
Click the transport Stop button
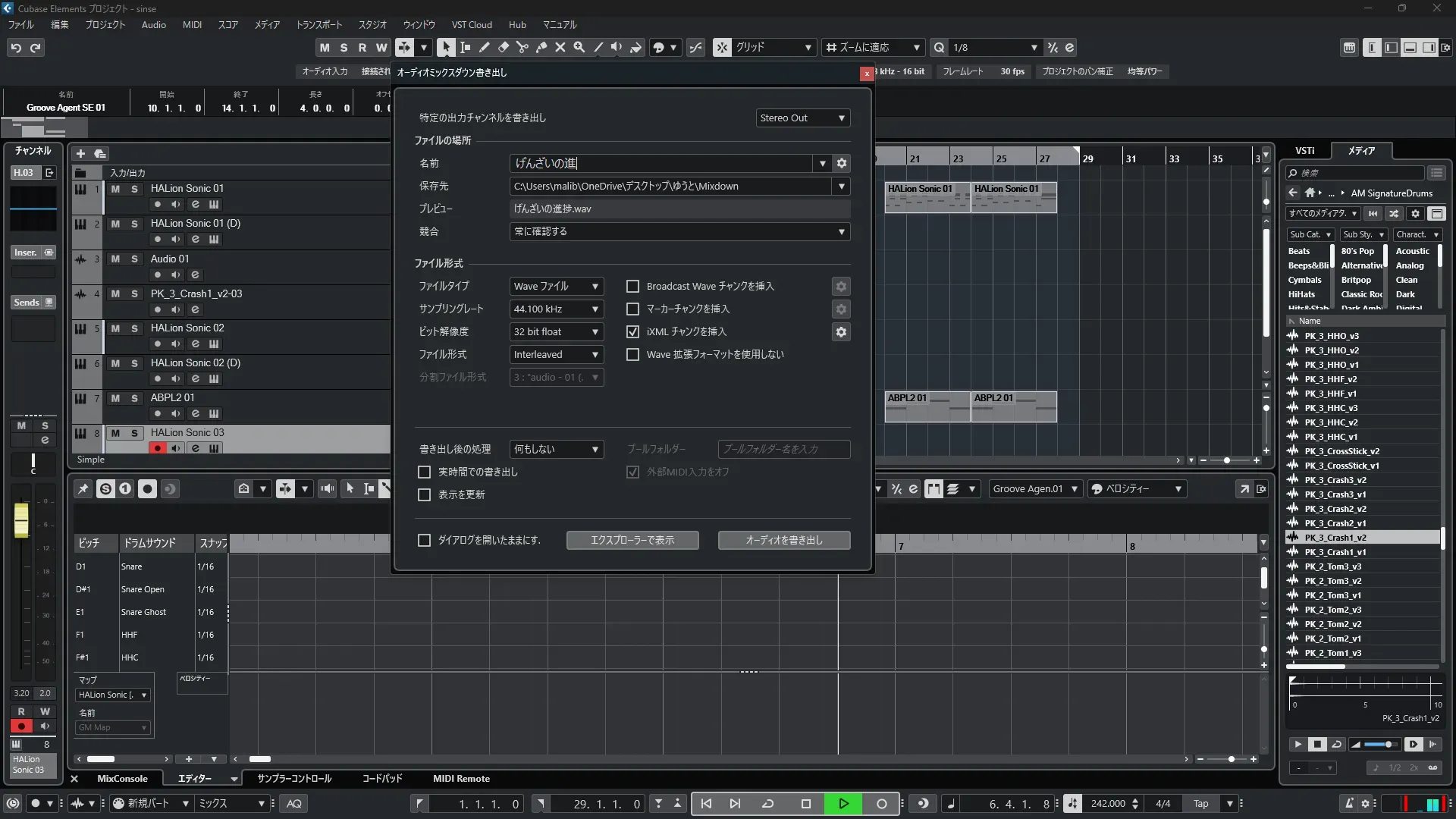pos(805,804)
